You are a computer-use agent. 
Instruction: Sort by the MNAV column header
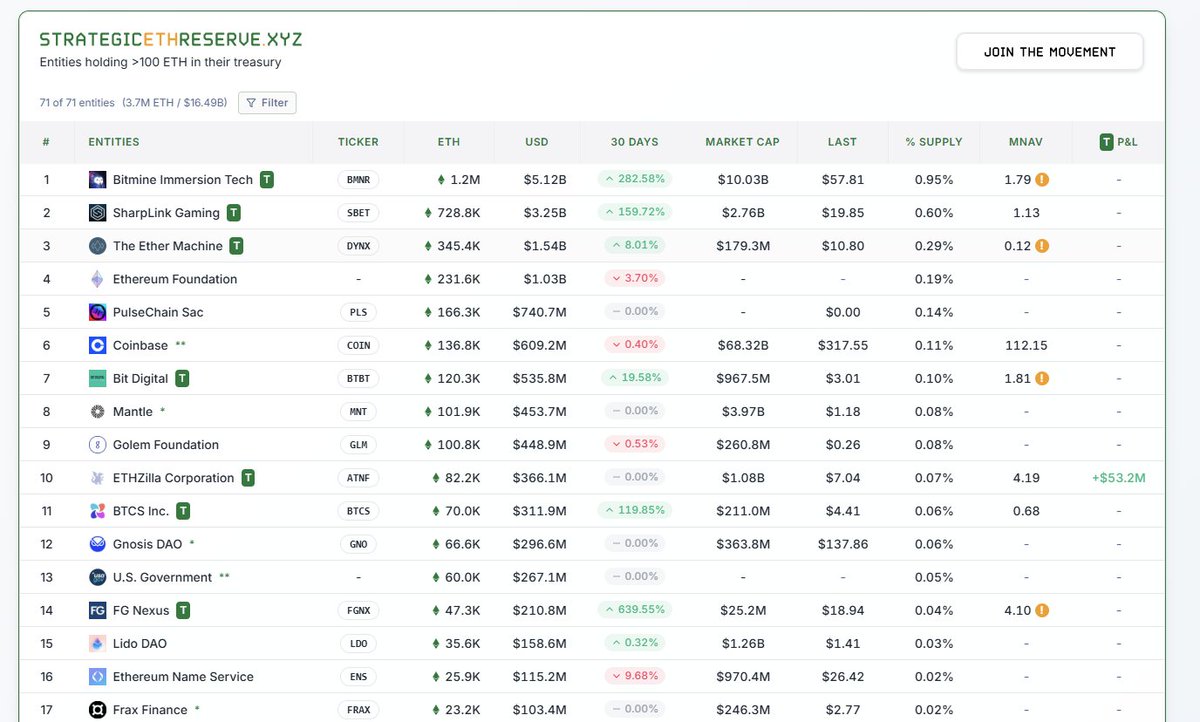click(x=1026, y=142)
